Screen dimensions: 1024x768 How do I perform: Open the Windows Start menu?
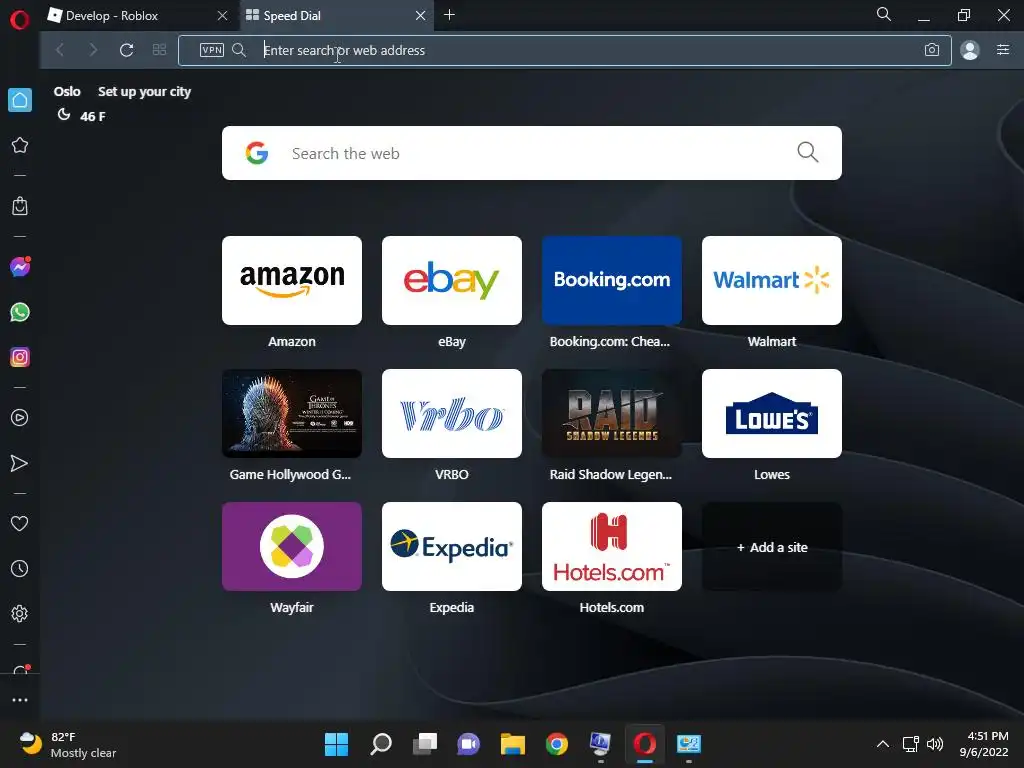pos(336,744)
